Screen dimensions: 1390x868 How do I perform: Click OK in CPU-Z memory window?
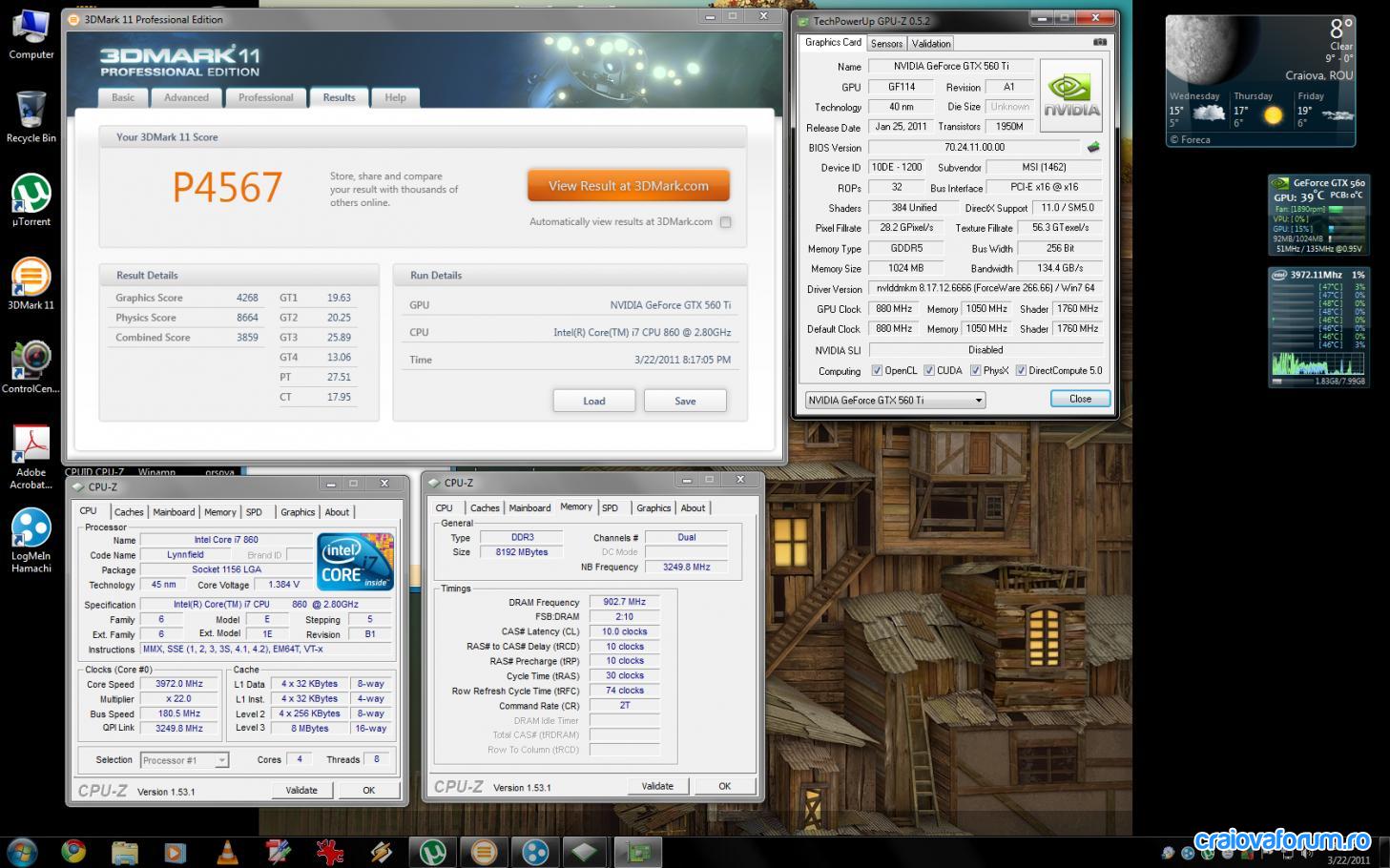pos(724,786)
